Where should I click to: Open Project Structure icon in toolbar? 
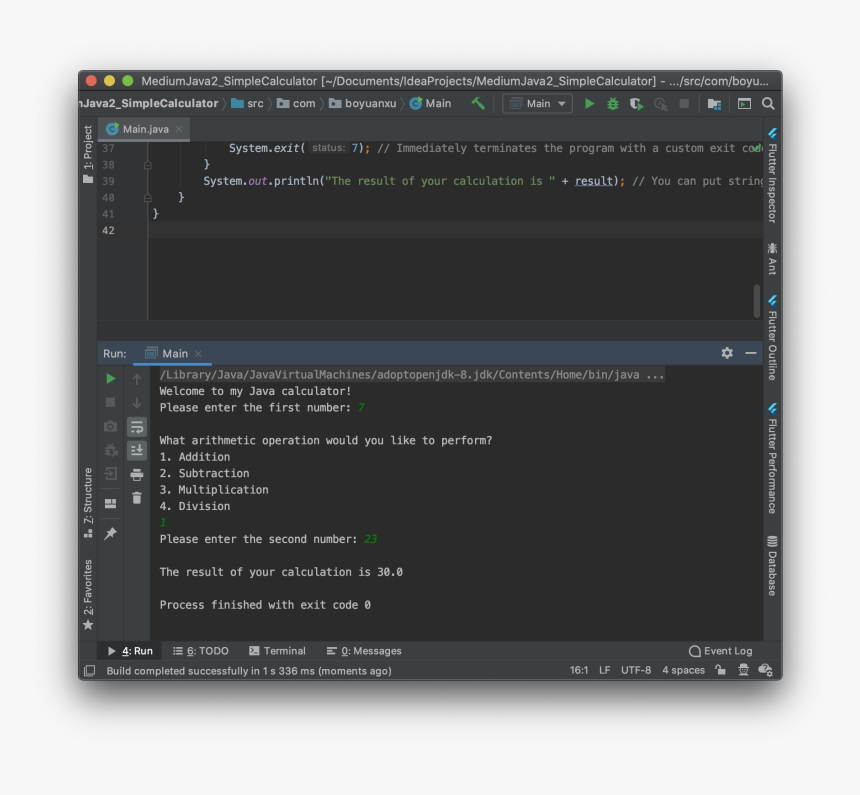tap(714, 103)
